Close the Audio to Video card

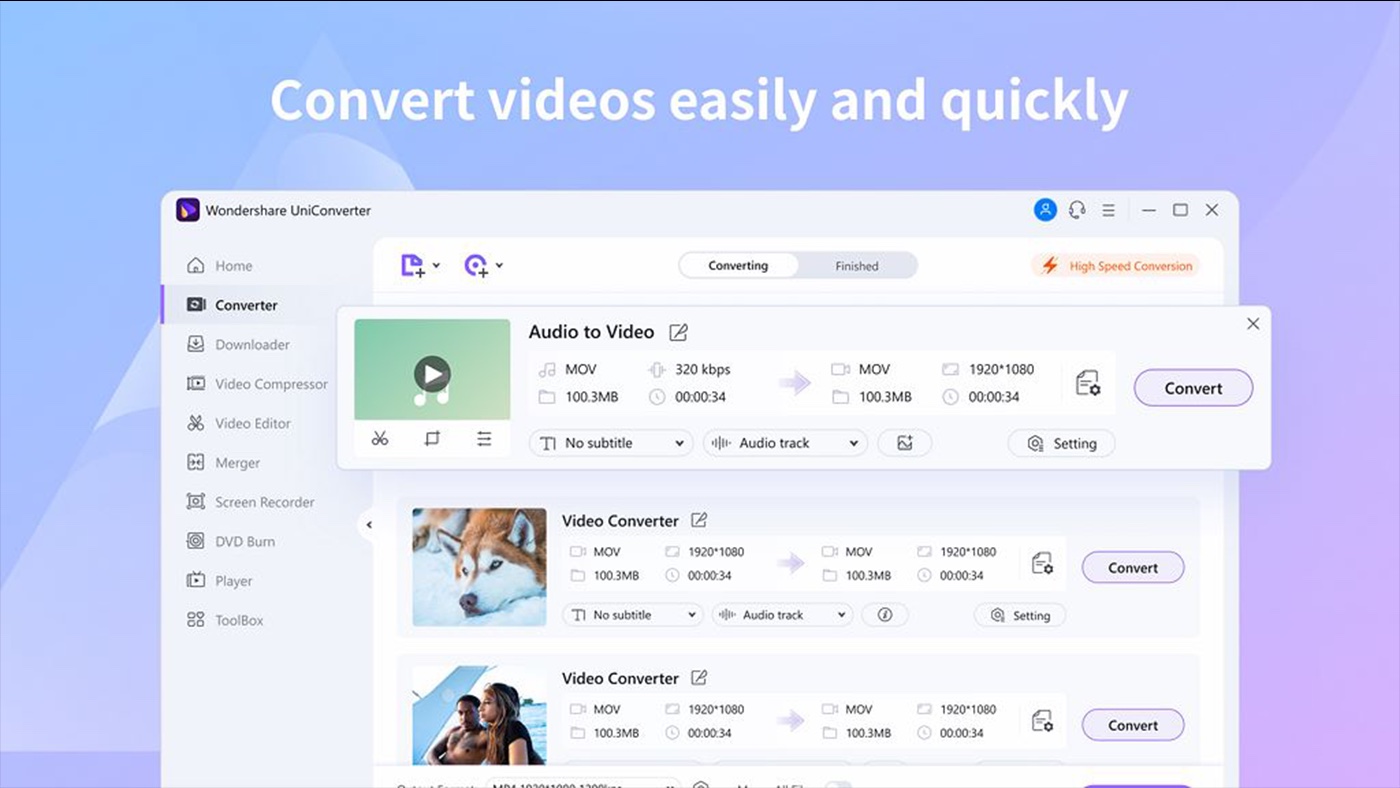pyautogui.click(x=1253, y=324)
